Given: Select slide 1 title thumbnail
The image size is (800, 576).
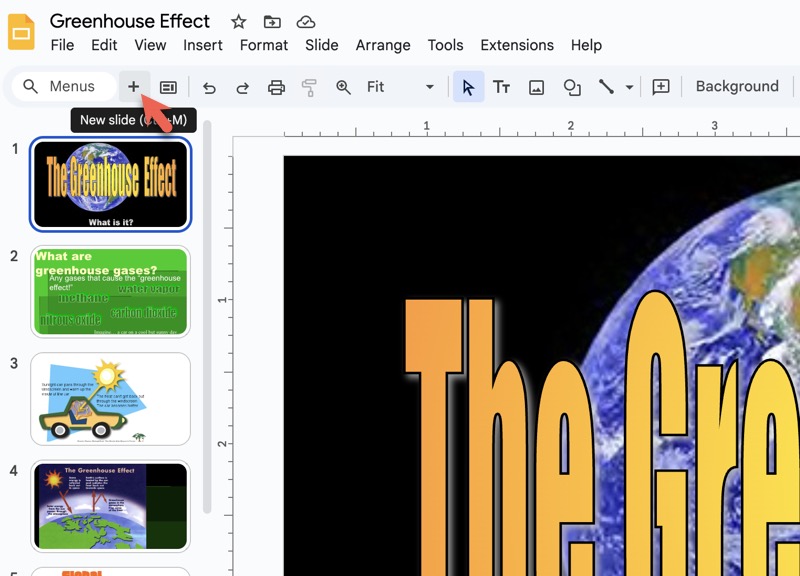Looking at the screenshot, I should [111, 184].
